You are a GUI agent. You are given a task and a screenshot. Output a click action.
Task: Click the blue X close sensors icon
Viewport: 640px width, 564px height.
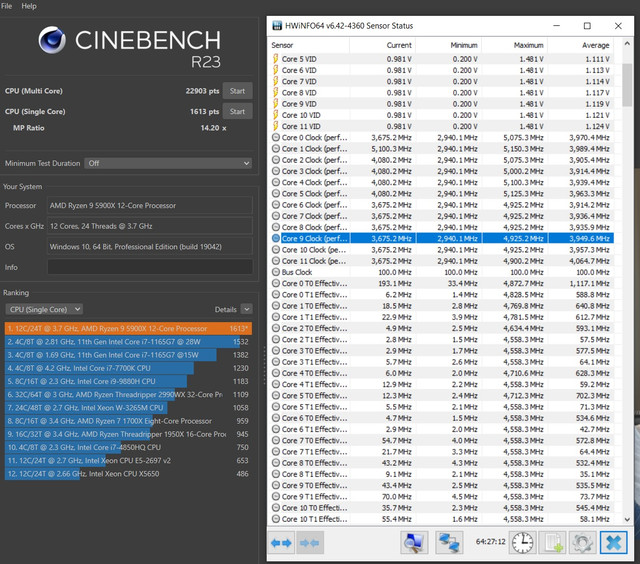tap(612, 542)
